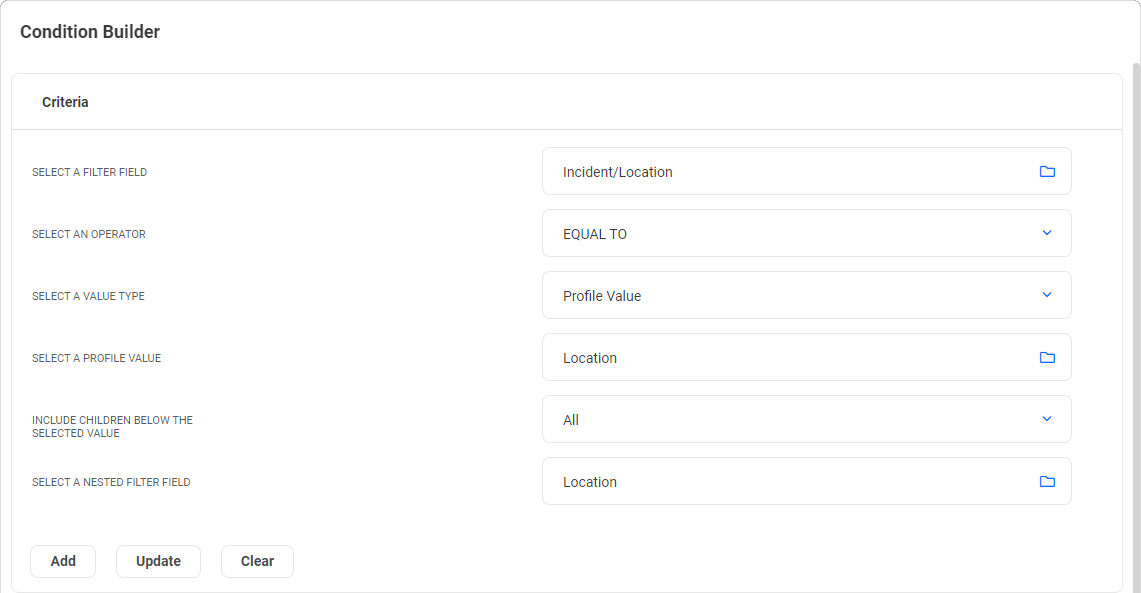This screenshot has width=1141, height=593.
Task: Click the Add button
Action: tap(62, 561)
